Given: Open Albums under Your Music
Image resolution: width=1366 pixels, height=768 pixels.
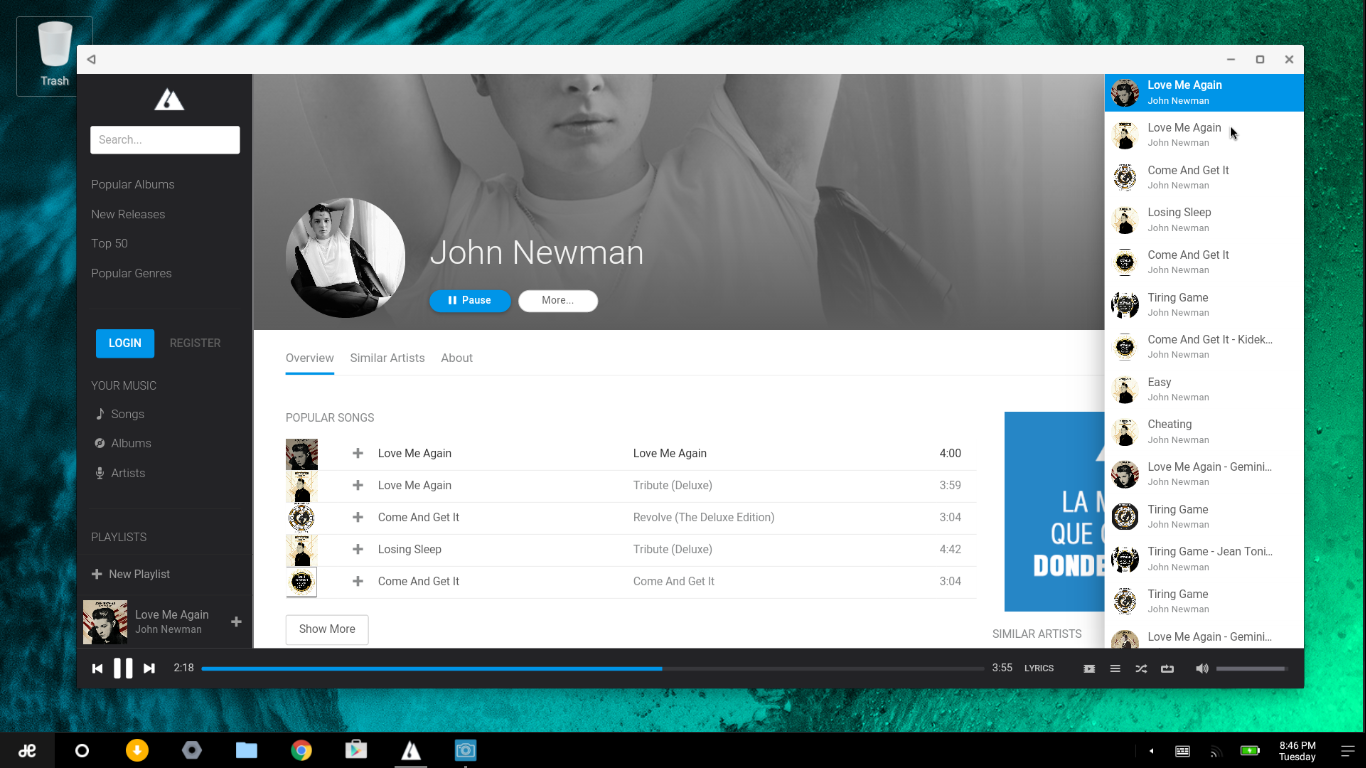Looking at the screenshot, I should click(x=123, y=443).
